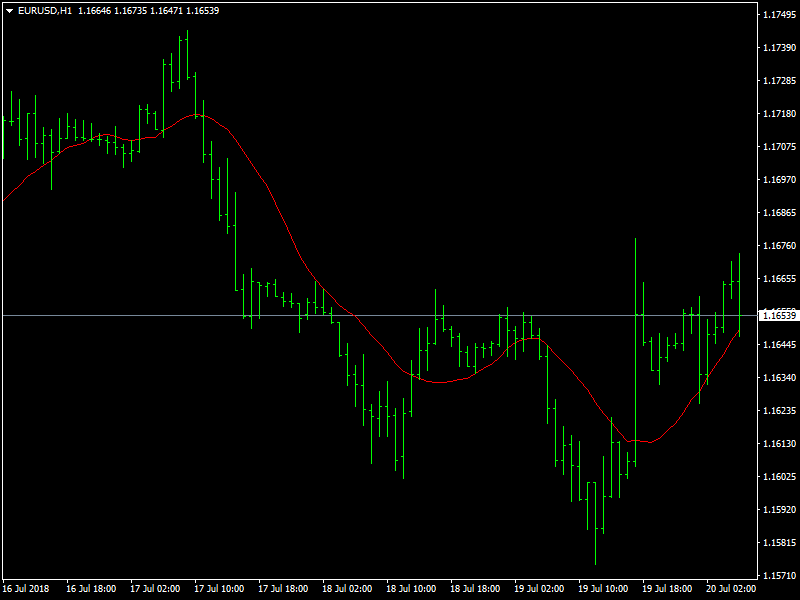Click the 1.16865 price scale label
The image size is (800, 600).
tap(779, 213)
